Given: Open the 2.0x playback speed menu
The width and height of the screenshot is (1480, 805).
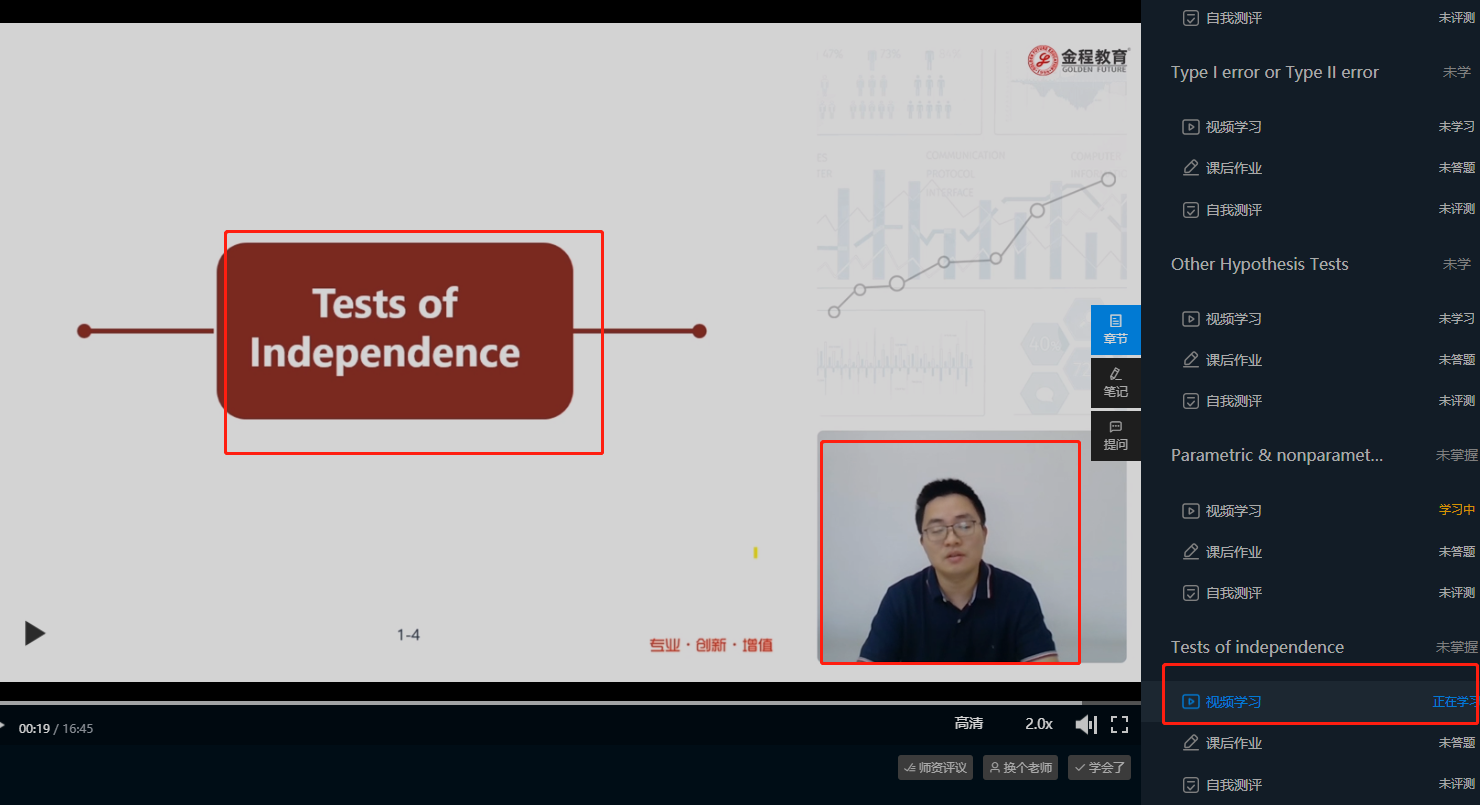Looking at the screenshot, I should pos(1038,724).
